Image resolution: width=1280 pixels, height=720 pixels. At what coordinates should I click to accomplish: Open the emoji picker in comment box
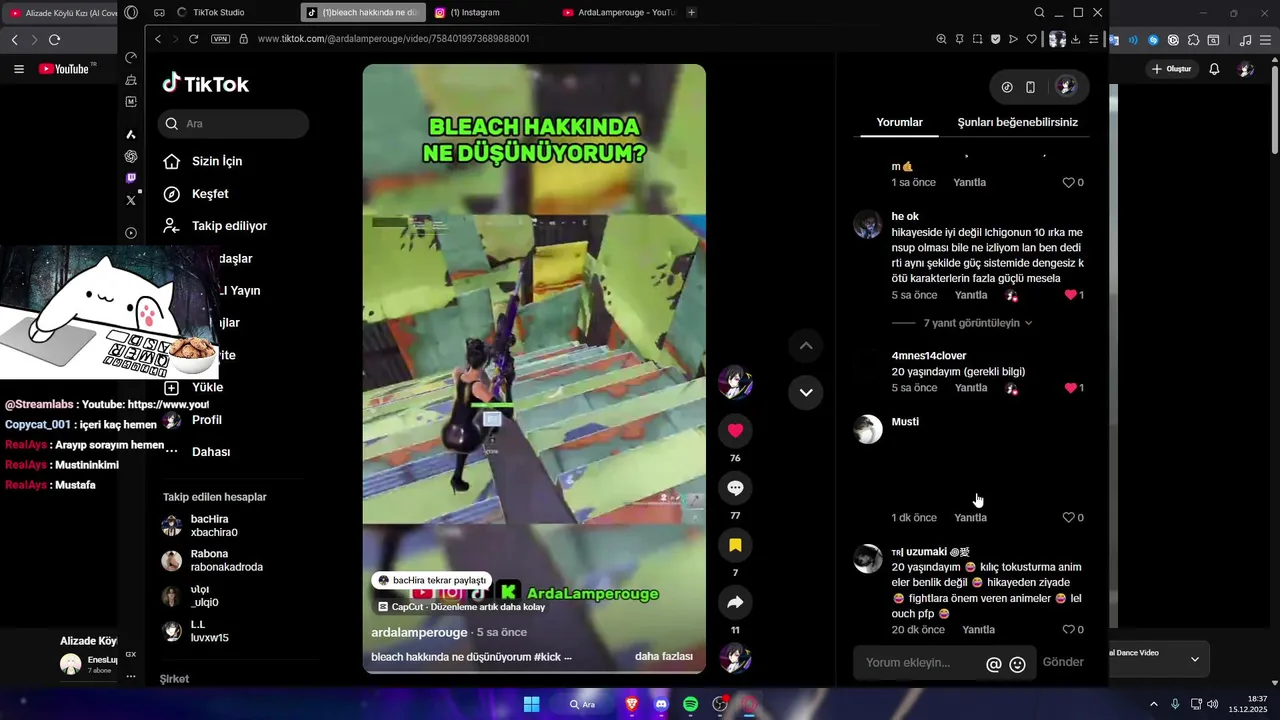(x=1017, y=664)
